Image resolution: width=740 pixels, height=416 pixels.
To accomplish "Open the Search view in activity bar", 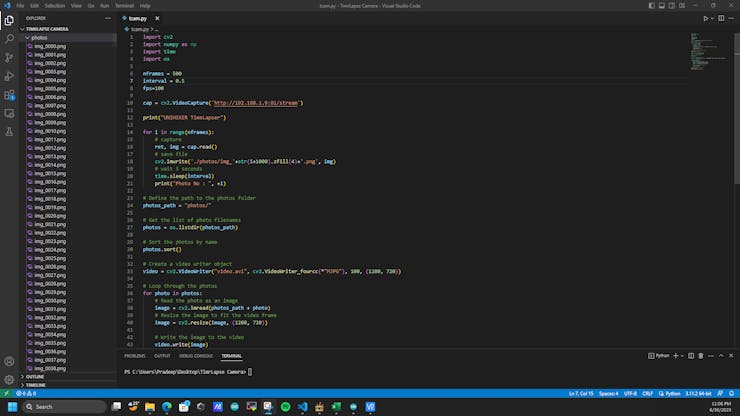I will click(9, 38).
